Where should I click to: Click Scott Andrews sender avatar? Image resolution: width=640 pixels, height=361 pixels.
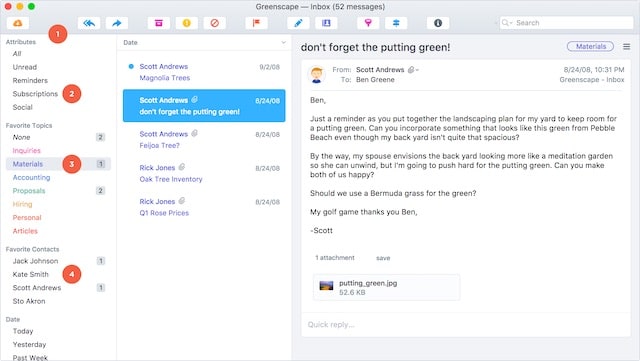(x=316, y=74)
